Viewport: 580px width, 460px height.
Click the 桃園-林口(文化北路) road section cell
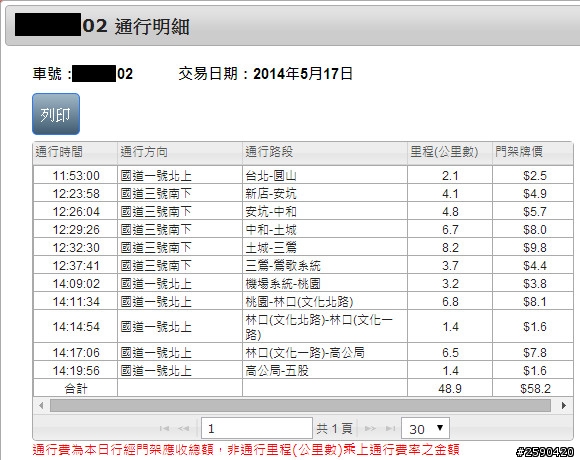coord(325,302)
